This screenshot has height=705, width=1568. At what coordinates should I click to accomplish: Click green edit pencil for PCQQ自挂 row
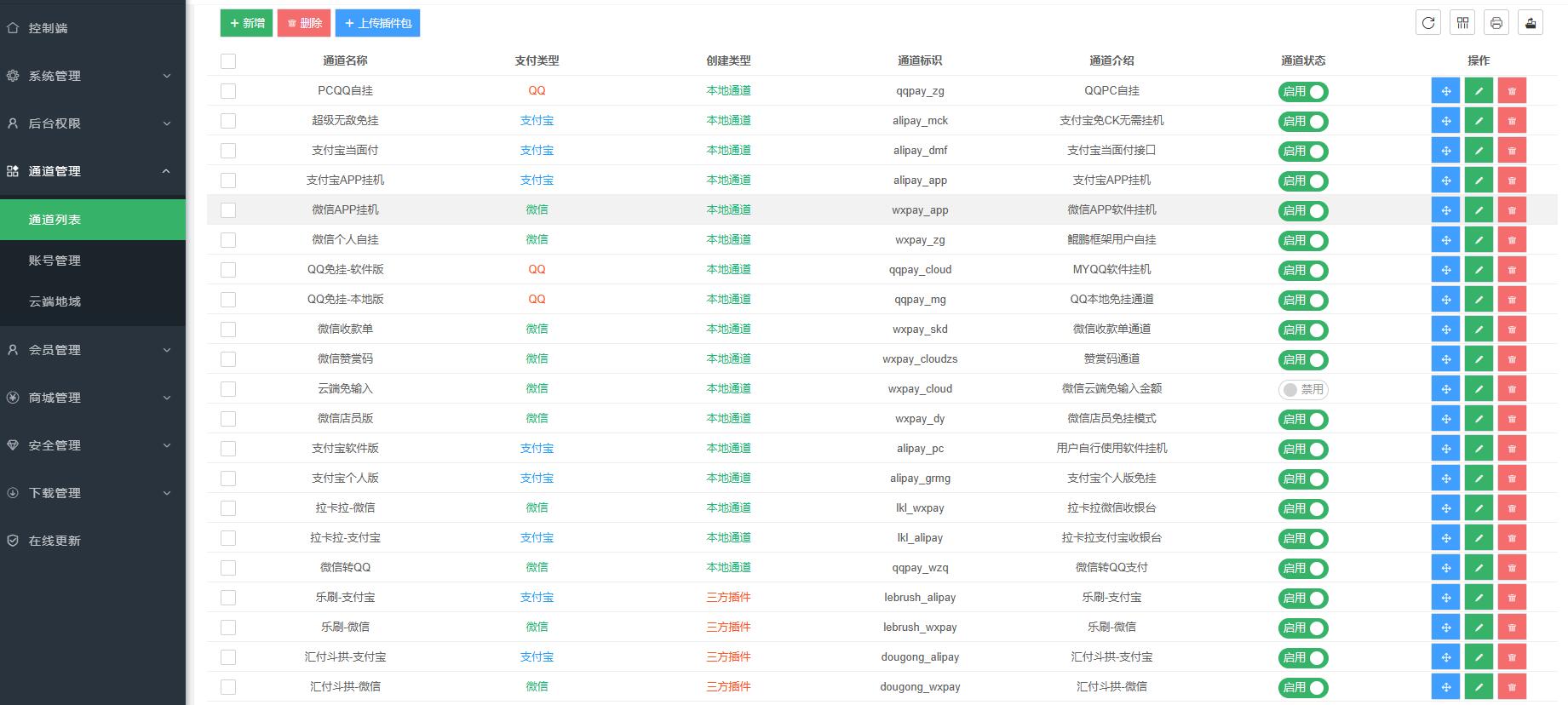coord(1479,91)
